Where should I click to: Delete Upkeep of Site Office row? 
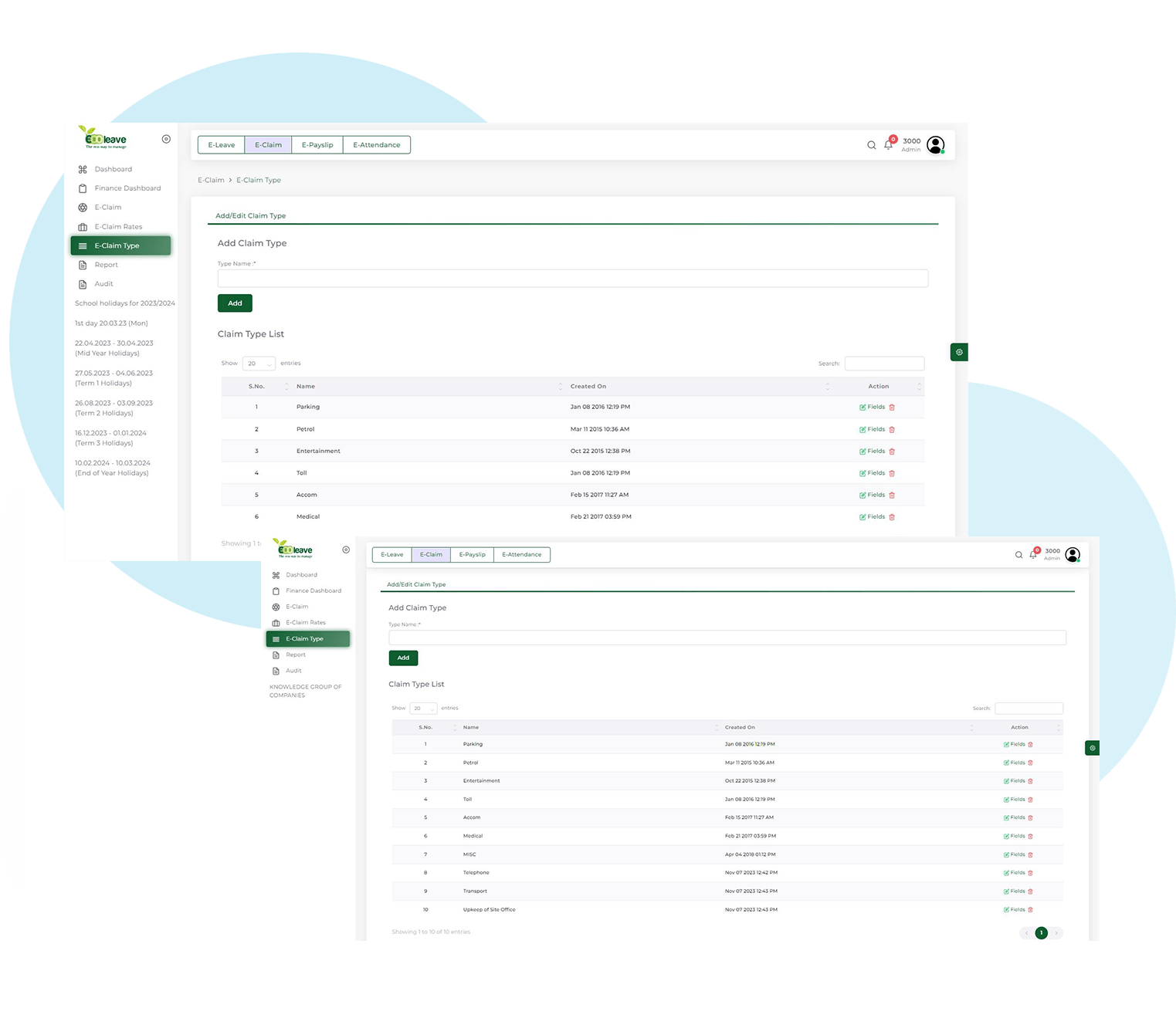coord(1030,910)
